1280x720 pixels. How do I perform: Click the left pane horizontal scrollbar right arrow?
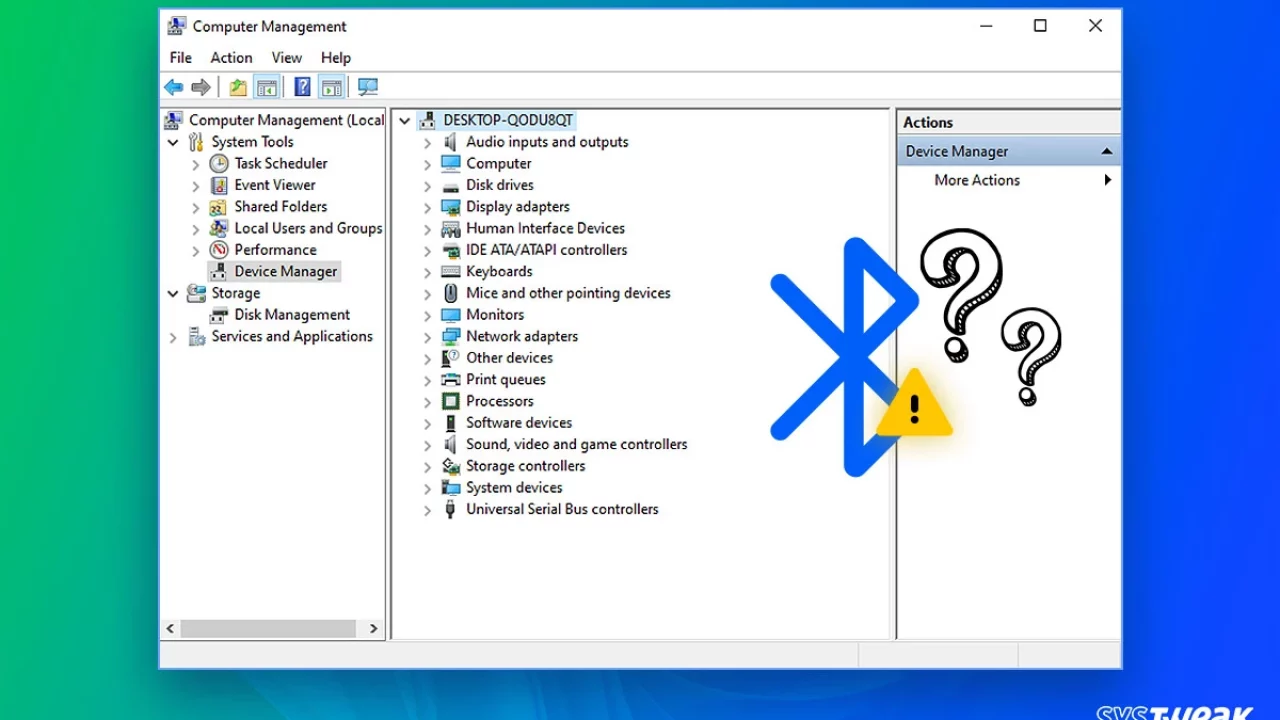(x=374, y=629)
